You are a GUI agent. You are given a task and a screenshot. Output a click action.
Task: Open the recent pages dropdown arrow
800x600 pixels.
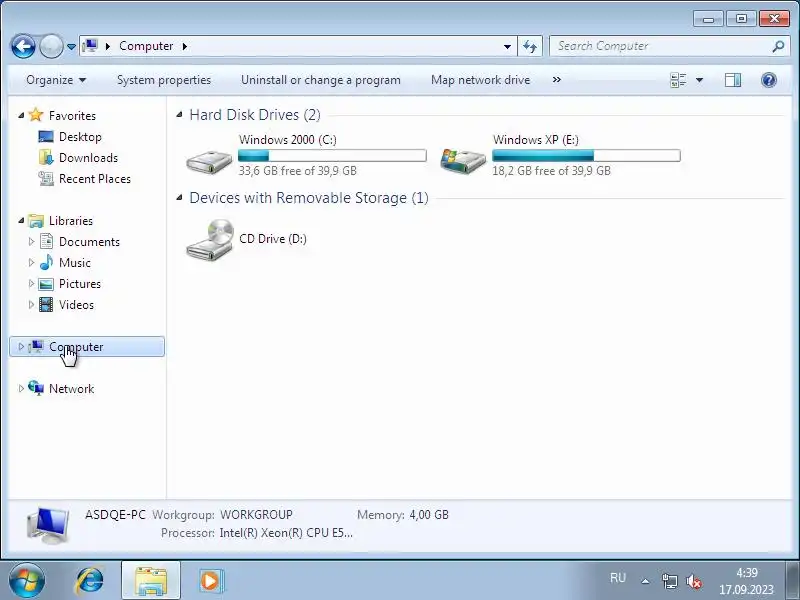click(x=71, y=46)
